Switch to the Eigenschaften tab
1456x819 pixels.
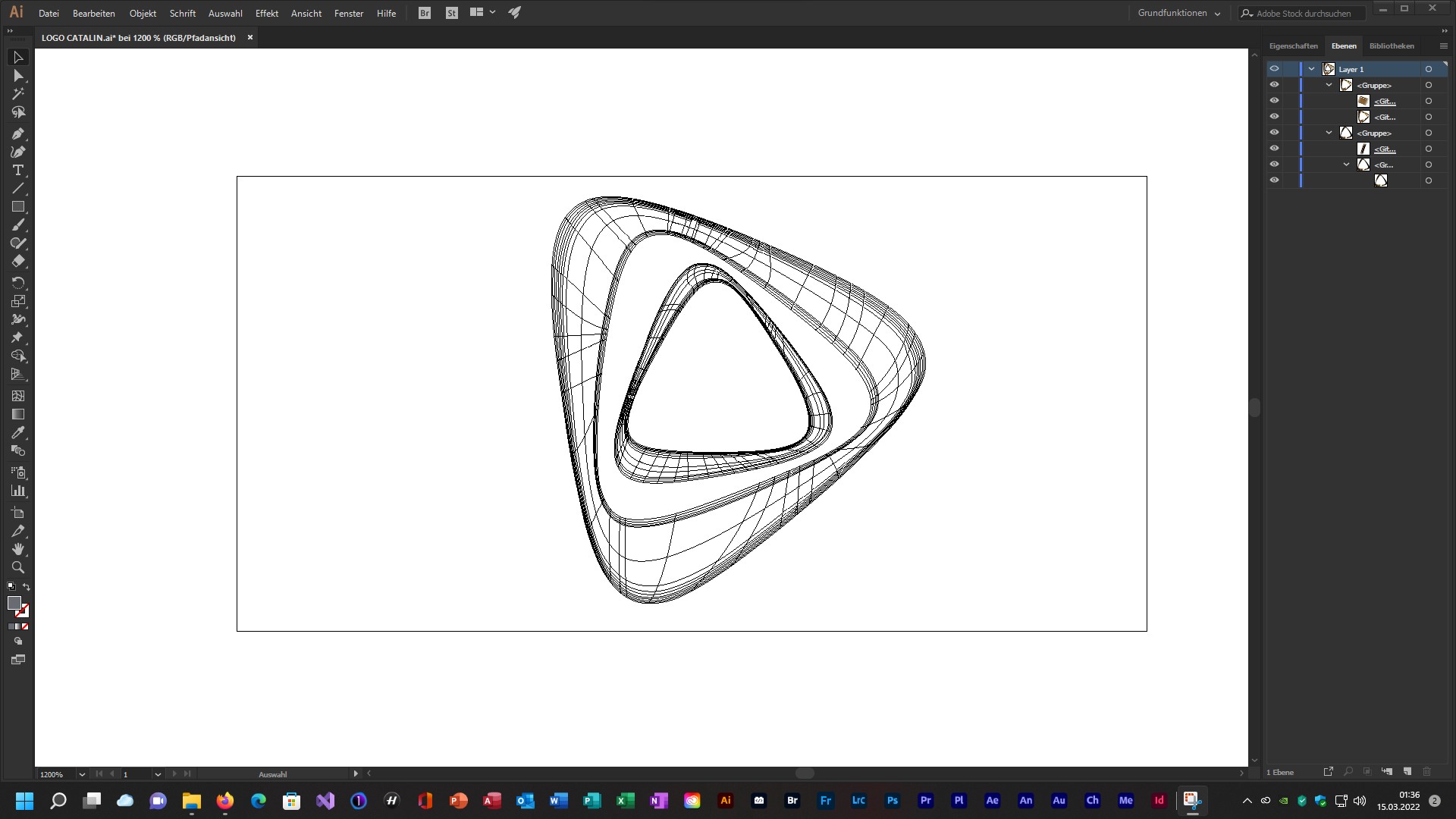pos(1293,45)
